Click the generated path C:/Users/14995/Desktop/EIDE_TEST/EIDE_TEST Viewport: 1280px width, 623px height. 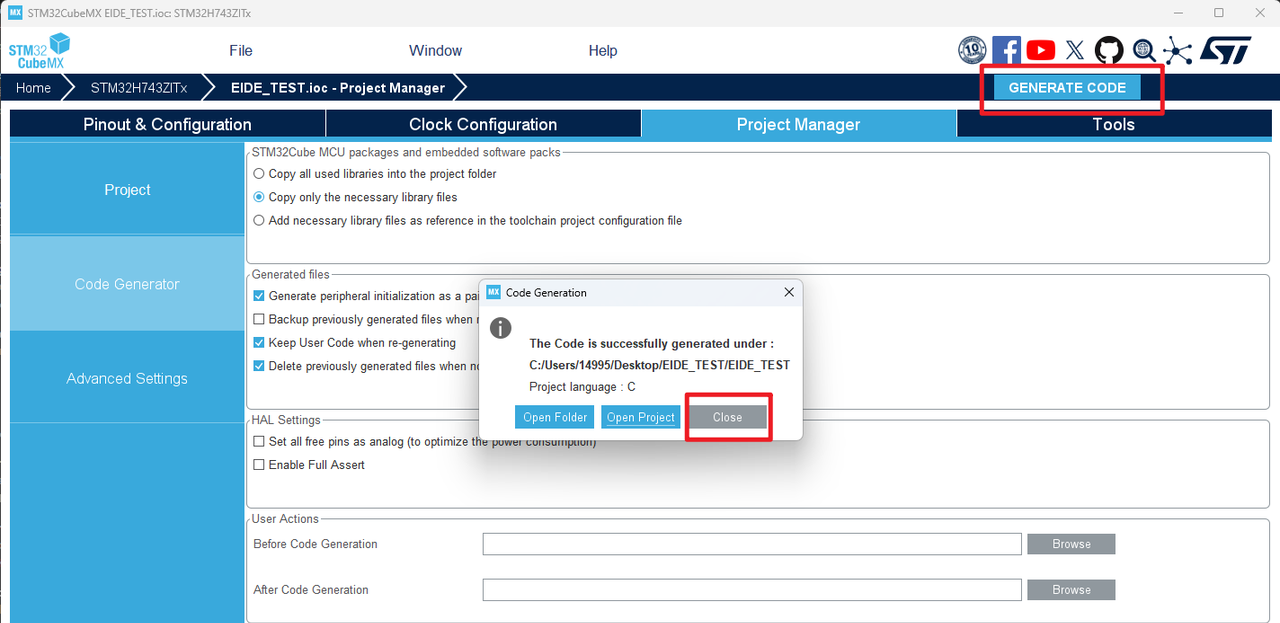pos(659,365)
